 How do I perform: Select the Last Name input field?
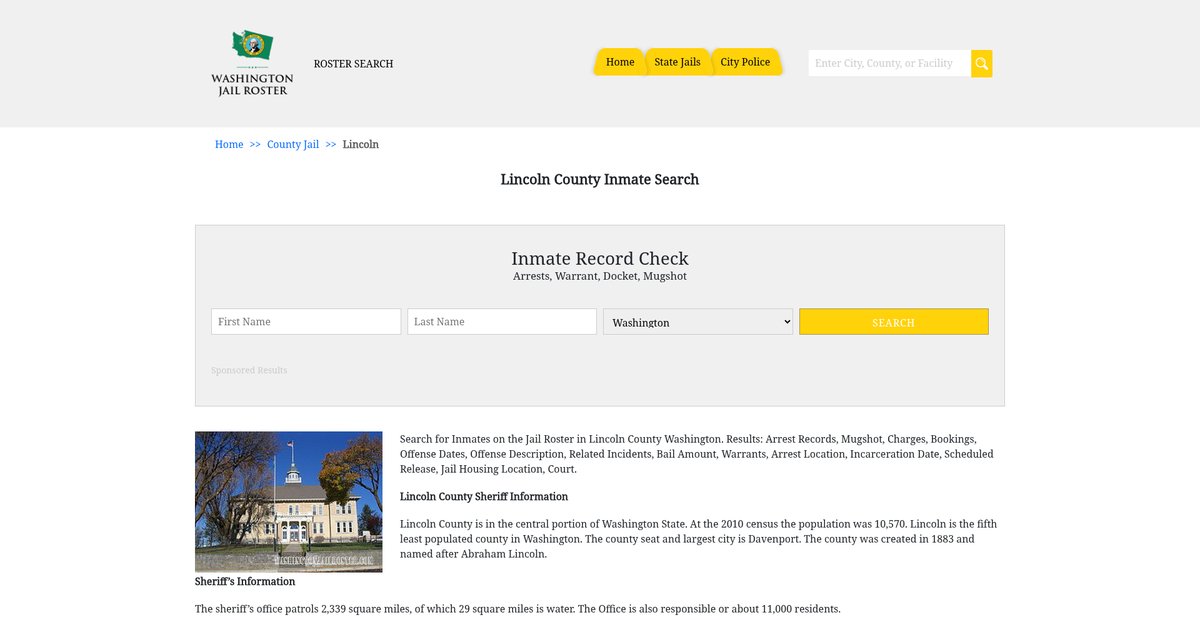coord(502,322)
